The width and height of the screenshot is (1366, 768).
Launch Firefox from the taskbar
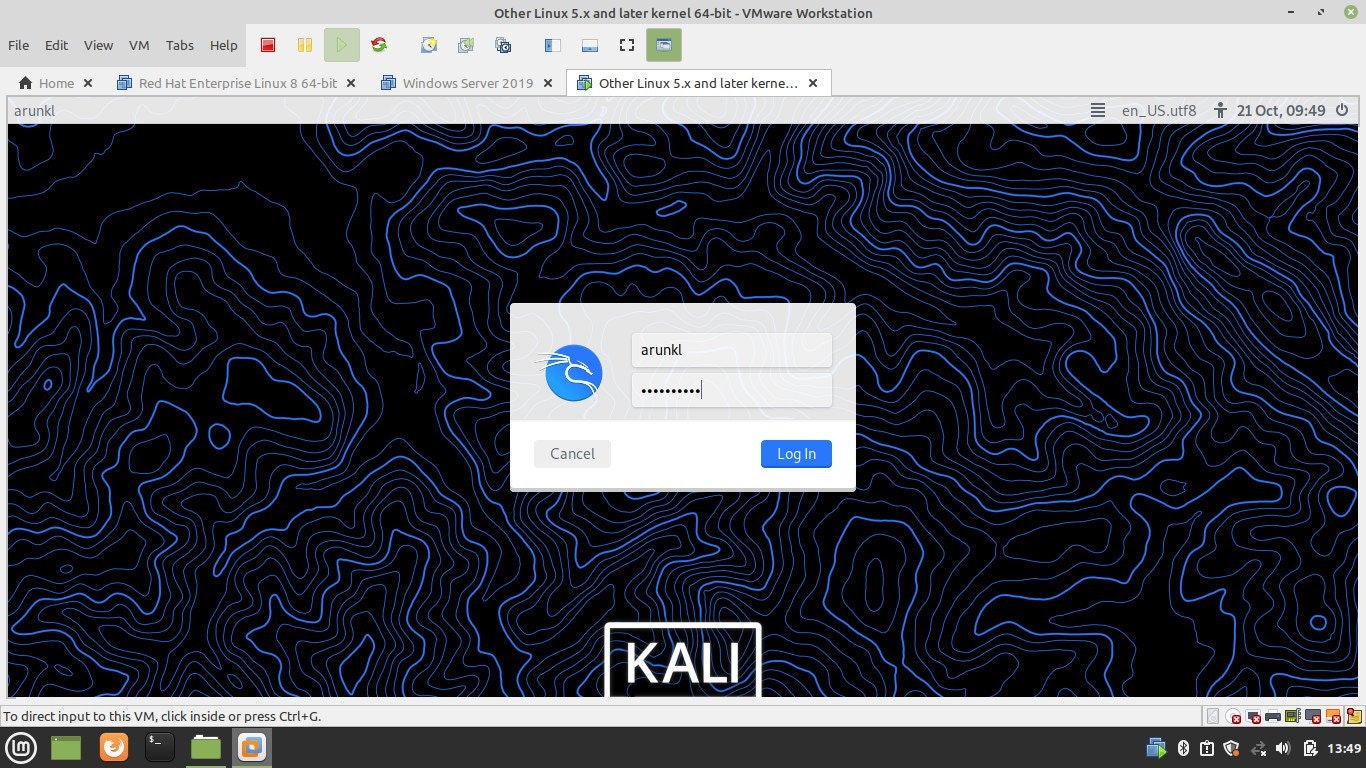tap(114, 747)
